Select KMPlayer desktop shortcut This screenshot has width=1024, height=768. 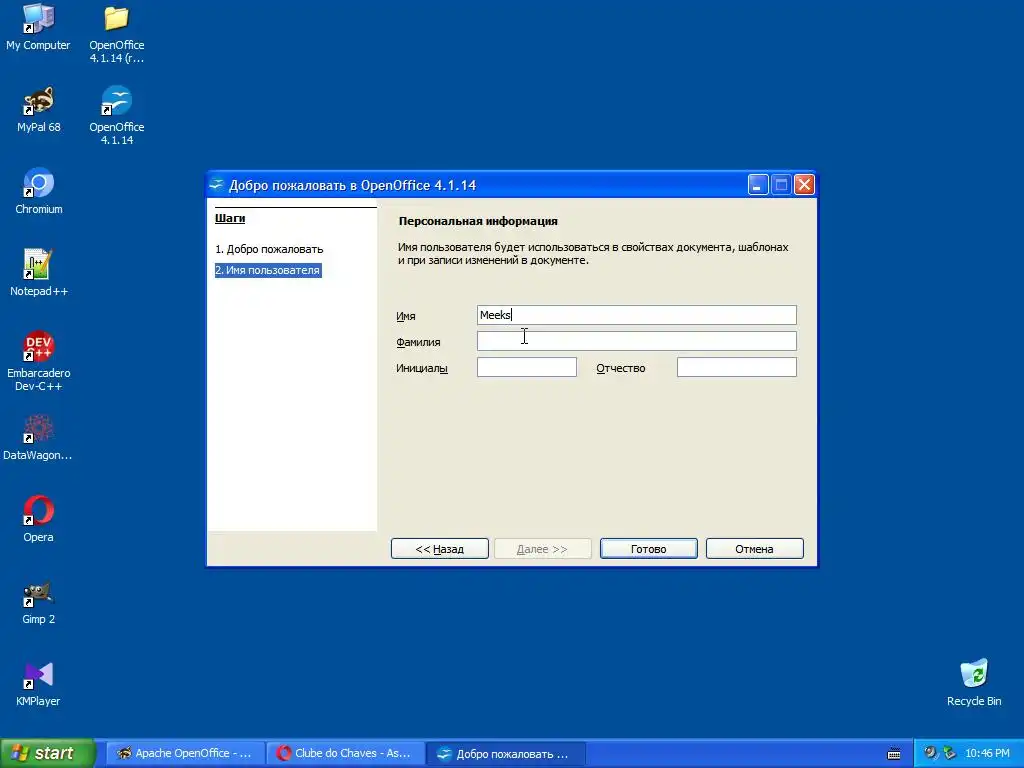click(x=38, y=684)
